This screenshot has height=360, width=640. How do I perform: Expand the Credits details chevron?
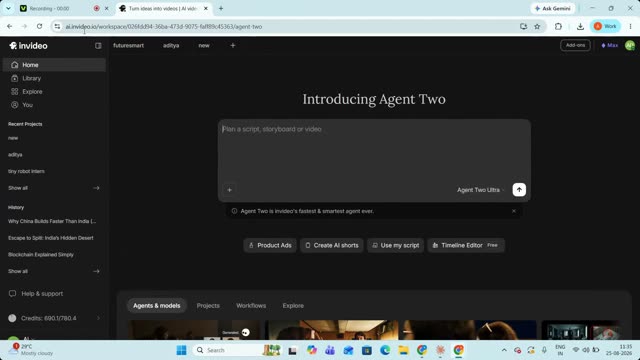click(x=98, y=318)
